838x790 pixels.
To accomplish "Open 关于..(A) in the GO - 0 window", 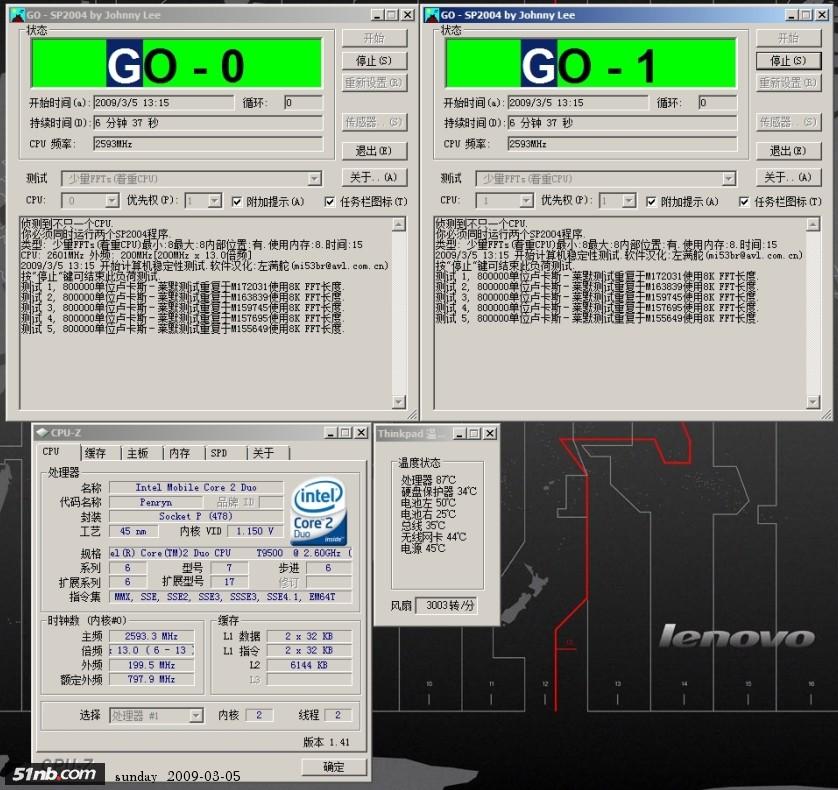I will [374, 178].
